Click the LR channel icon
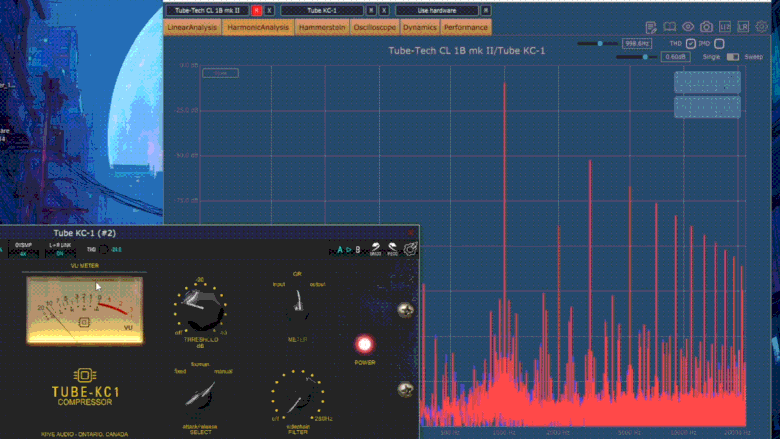The height and width of the screenshot is (439, 780). pyautogui.click(x=744, y=26)
